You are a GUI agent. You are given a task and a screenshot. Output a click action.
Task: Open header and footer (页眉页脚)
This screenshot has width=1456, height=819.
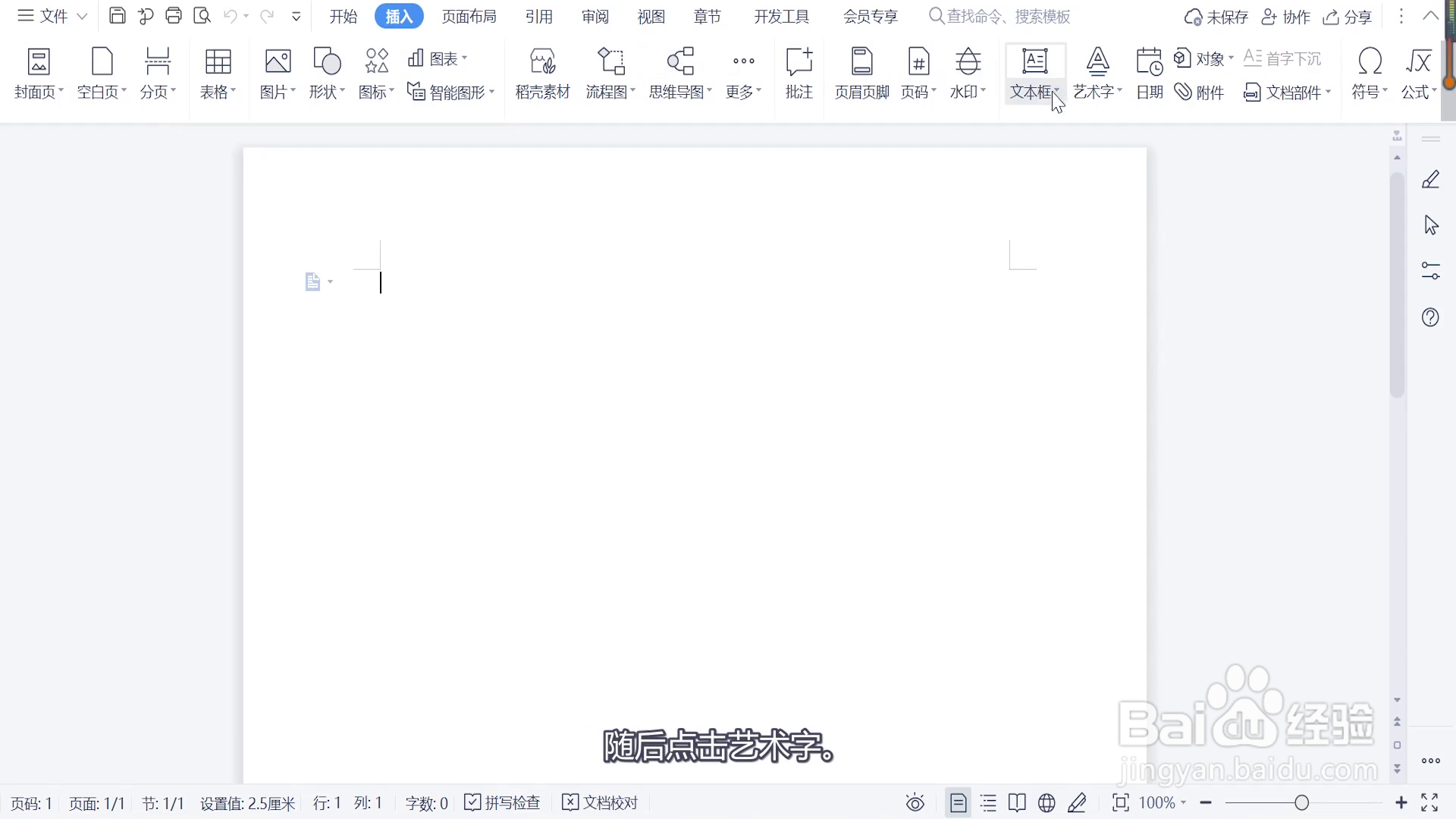pos(861,74)
